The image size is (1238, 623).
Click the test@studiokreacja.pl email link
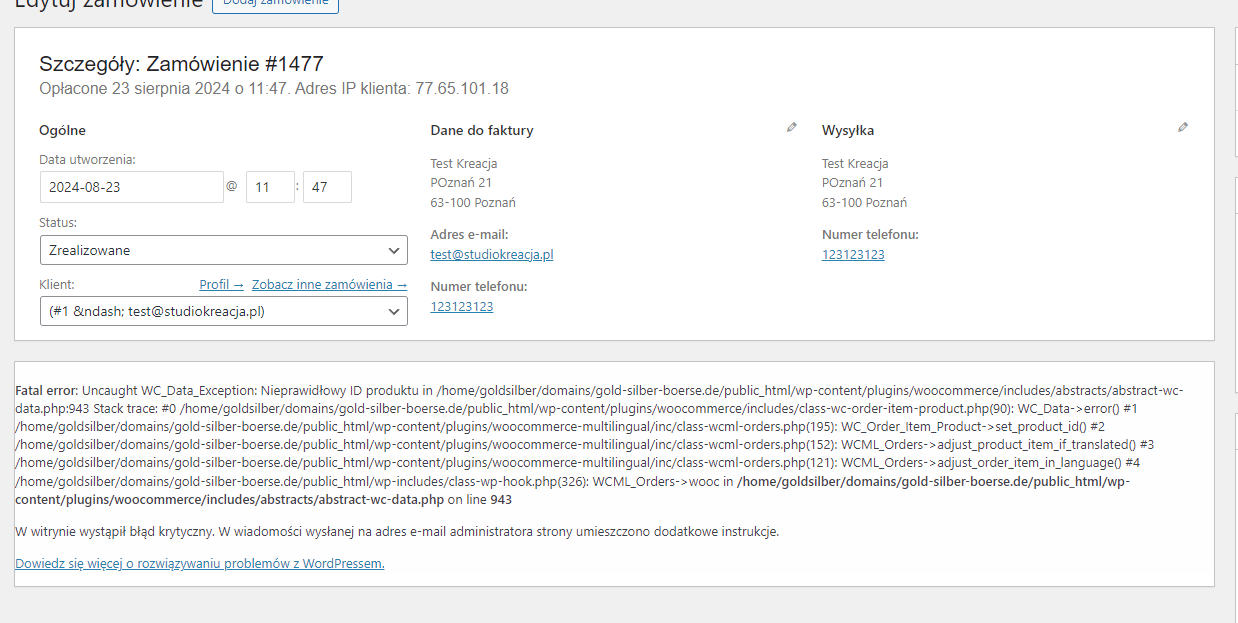tap(492, 254)
